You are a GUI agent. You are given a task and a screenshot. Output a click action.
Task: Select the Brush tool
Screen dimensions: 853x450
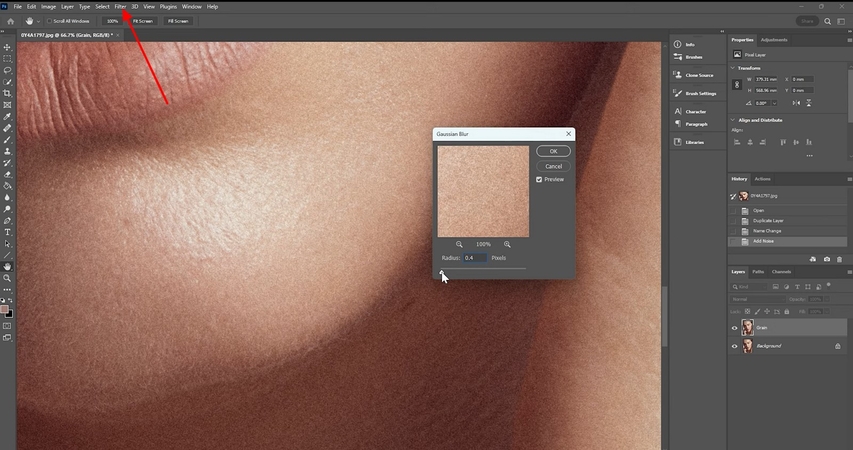click(7, 140)
